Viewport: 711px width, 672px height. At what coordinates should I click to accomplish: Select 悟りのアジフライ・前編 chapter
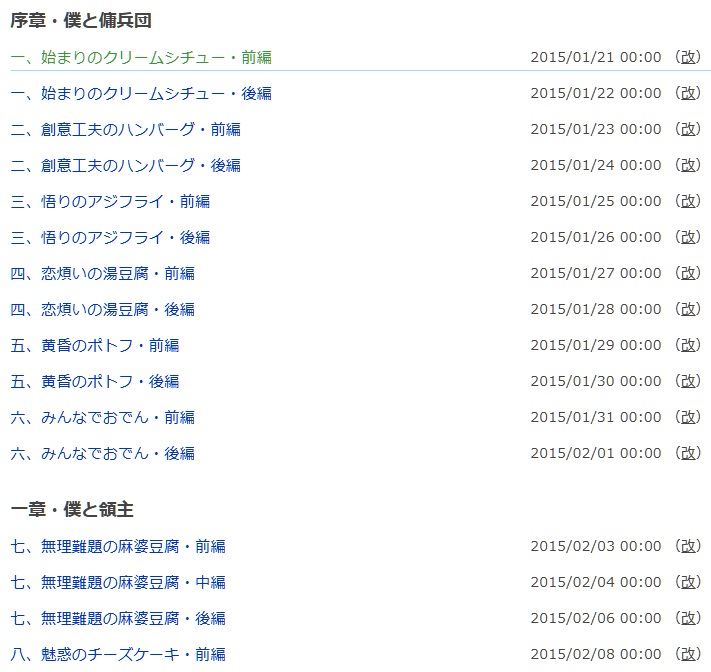[x=110, y=201]
